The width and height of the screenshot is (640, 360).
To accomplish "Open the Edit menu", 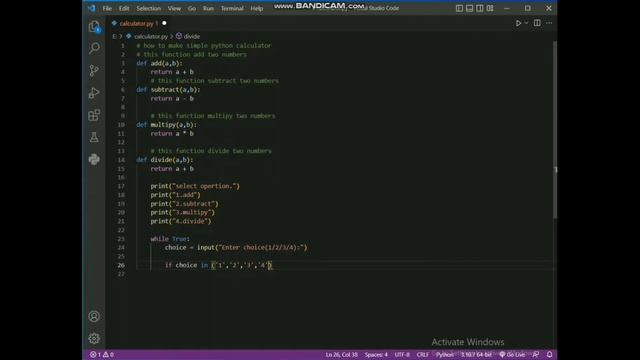I will pos(124,8).
